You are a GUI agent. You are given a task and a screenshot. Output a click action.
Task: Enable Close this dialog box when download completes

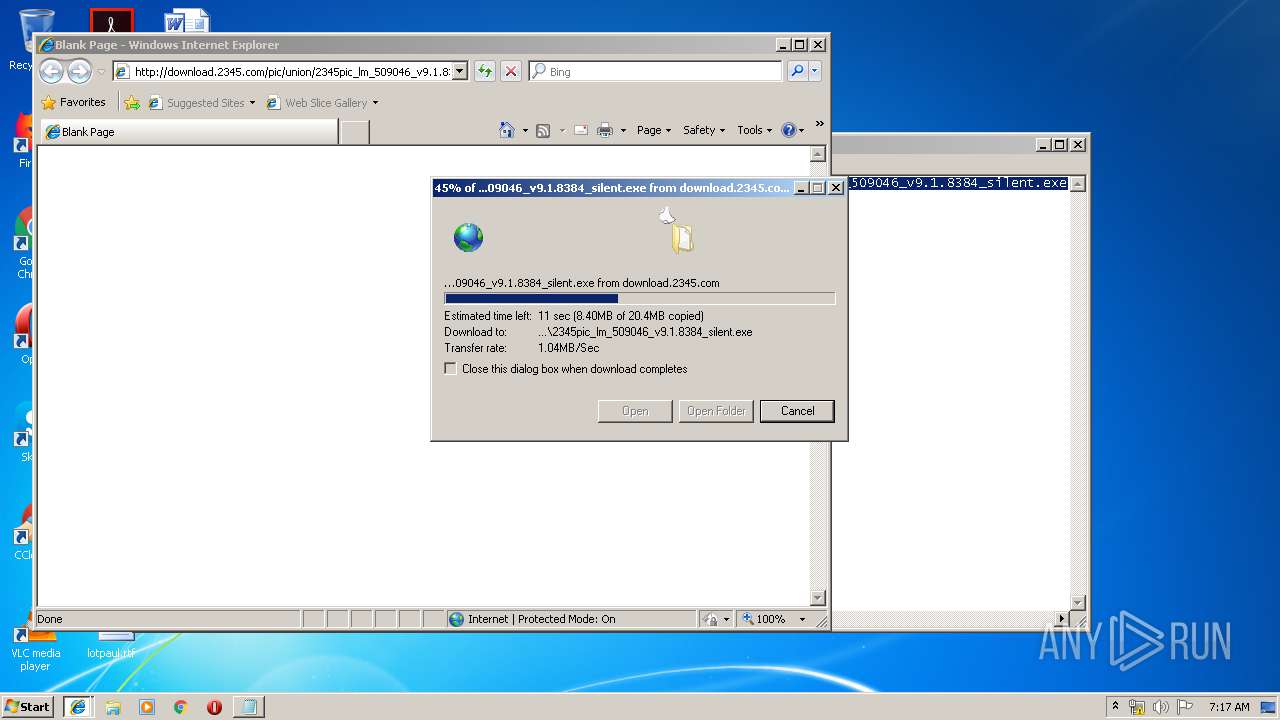point(450,369)
